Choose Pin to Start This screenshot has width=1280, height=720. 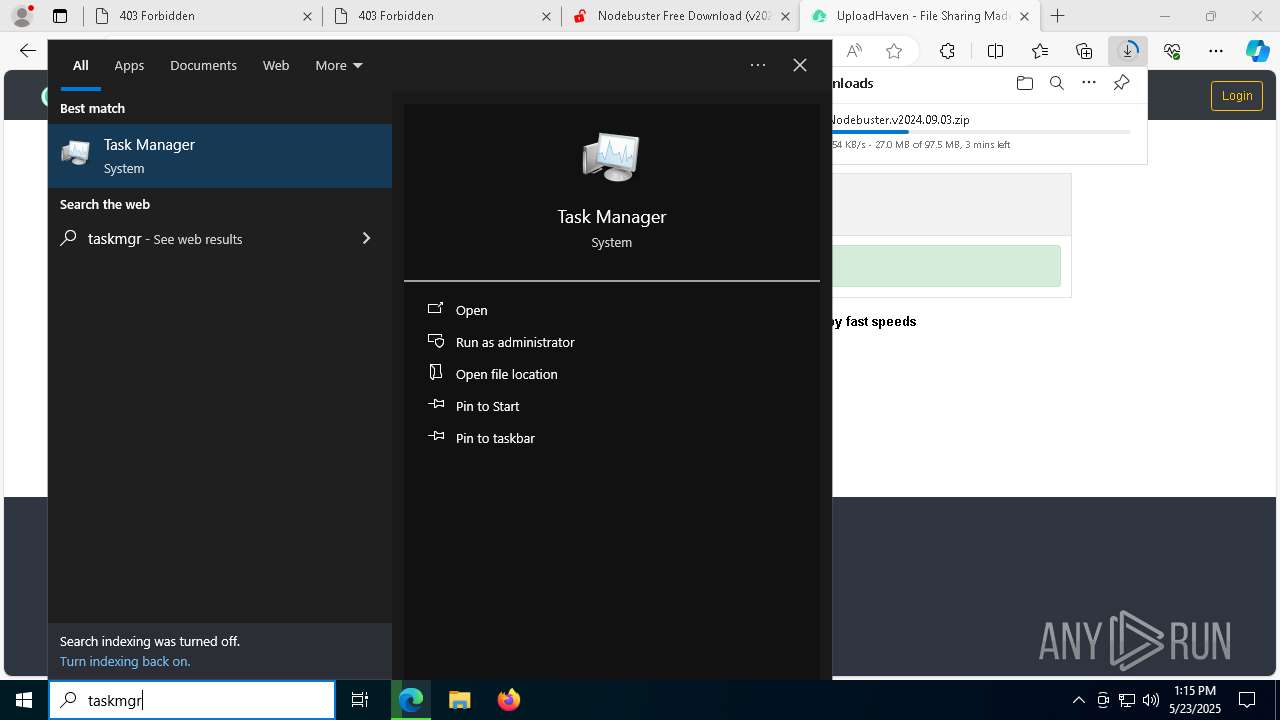pyautogui.click(x=612, y=406)
